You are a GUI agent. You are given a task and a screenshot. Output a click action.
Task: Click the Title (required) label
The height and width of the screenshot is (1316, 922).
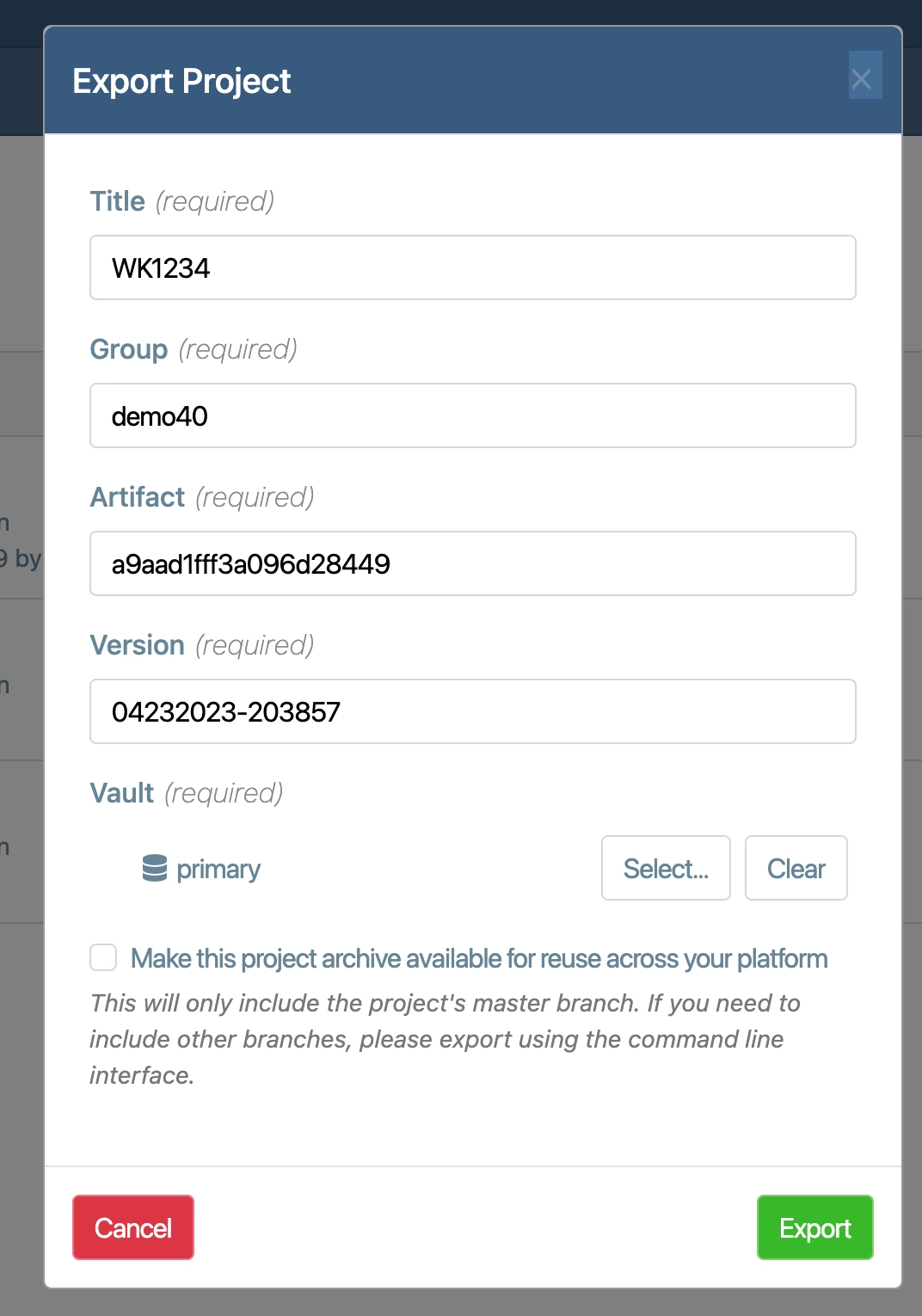click(x=181, y=201)
